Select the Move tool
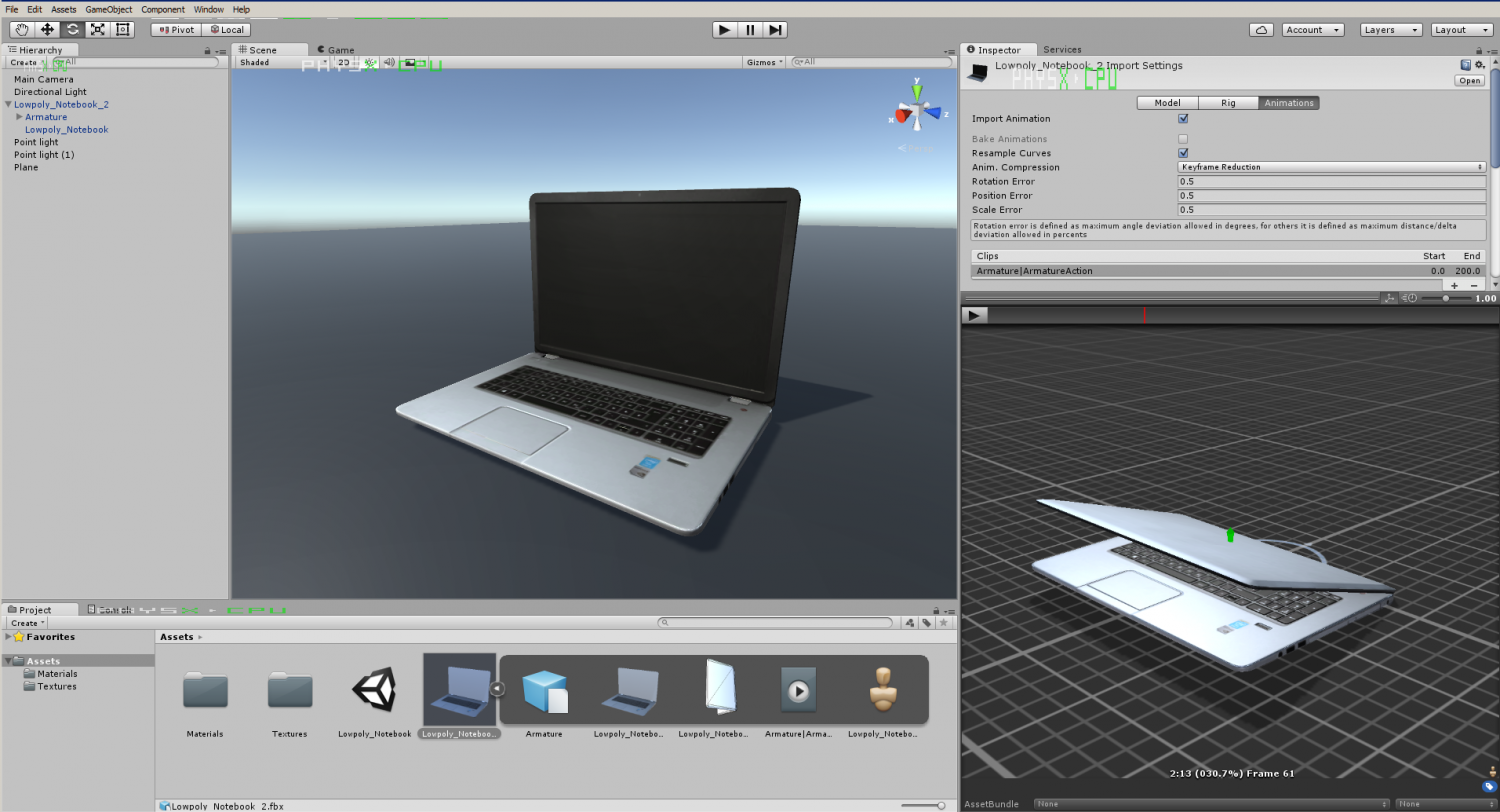Image resolution: width=1500 pixels, height=812 pixels. [x=47, y=30]
